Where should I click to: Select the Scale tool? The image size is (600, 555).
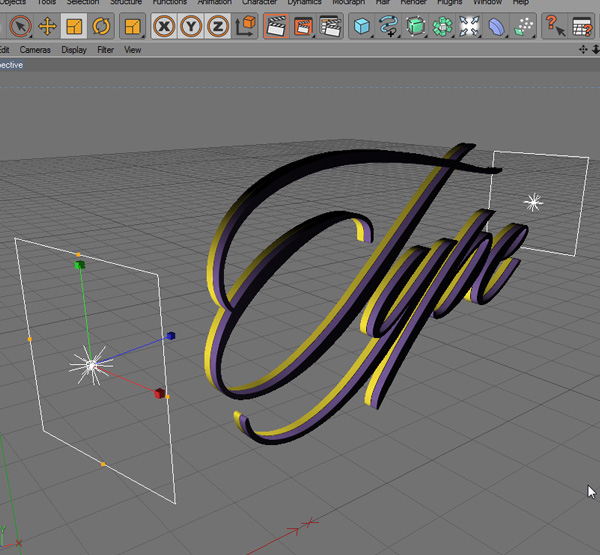[74, 27]
